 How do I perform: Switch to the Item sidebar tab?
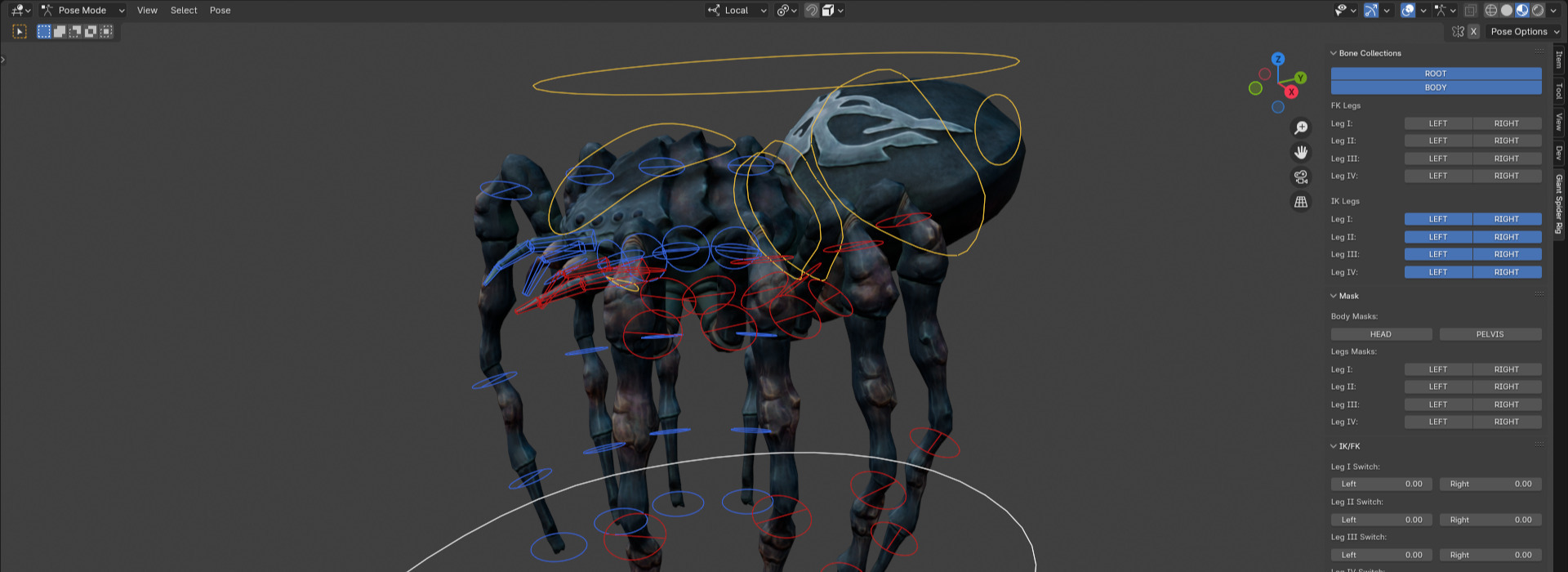pos(1559,60)
